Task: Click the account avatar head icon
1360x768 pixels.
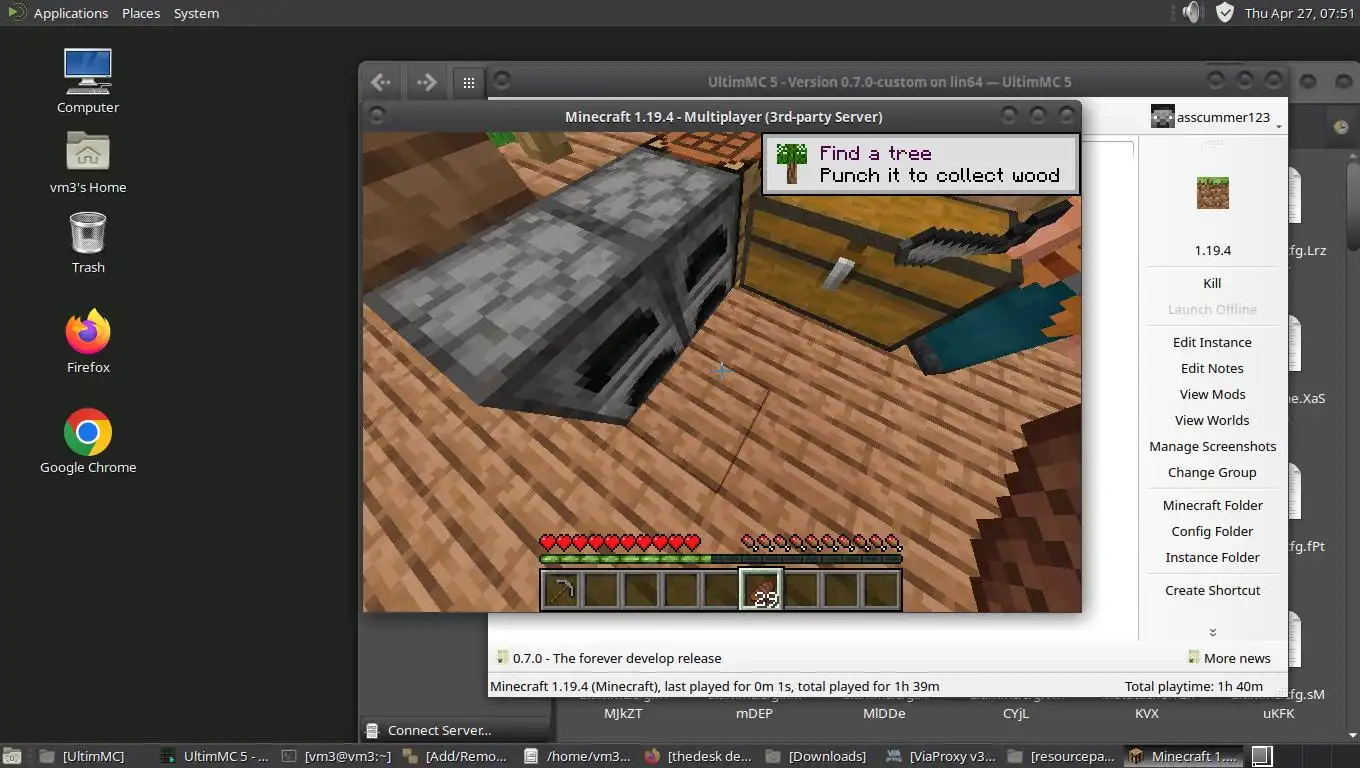Action: click(1162, 117)
